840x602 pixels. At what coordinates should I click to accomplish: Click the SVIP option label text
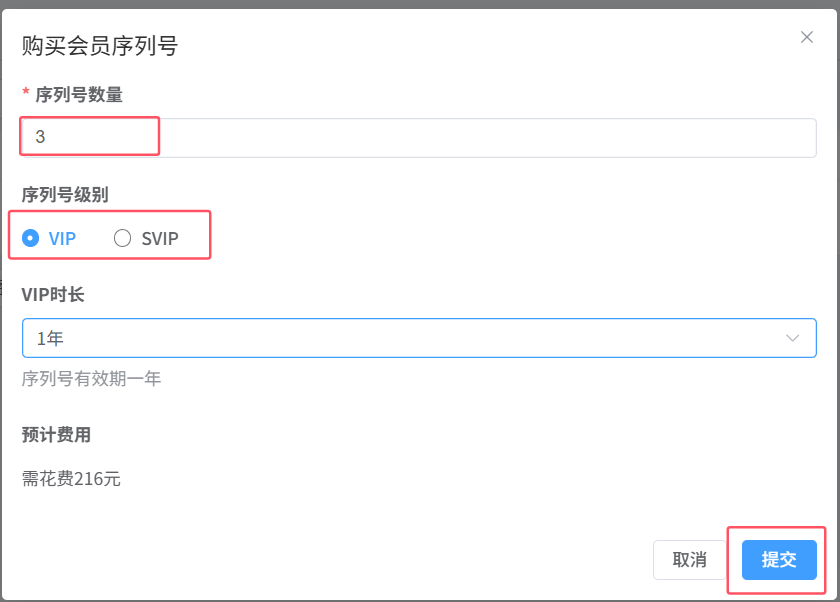click(x=160, y=239)
